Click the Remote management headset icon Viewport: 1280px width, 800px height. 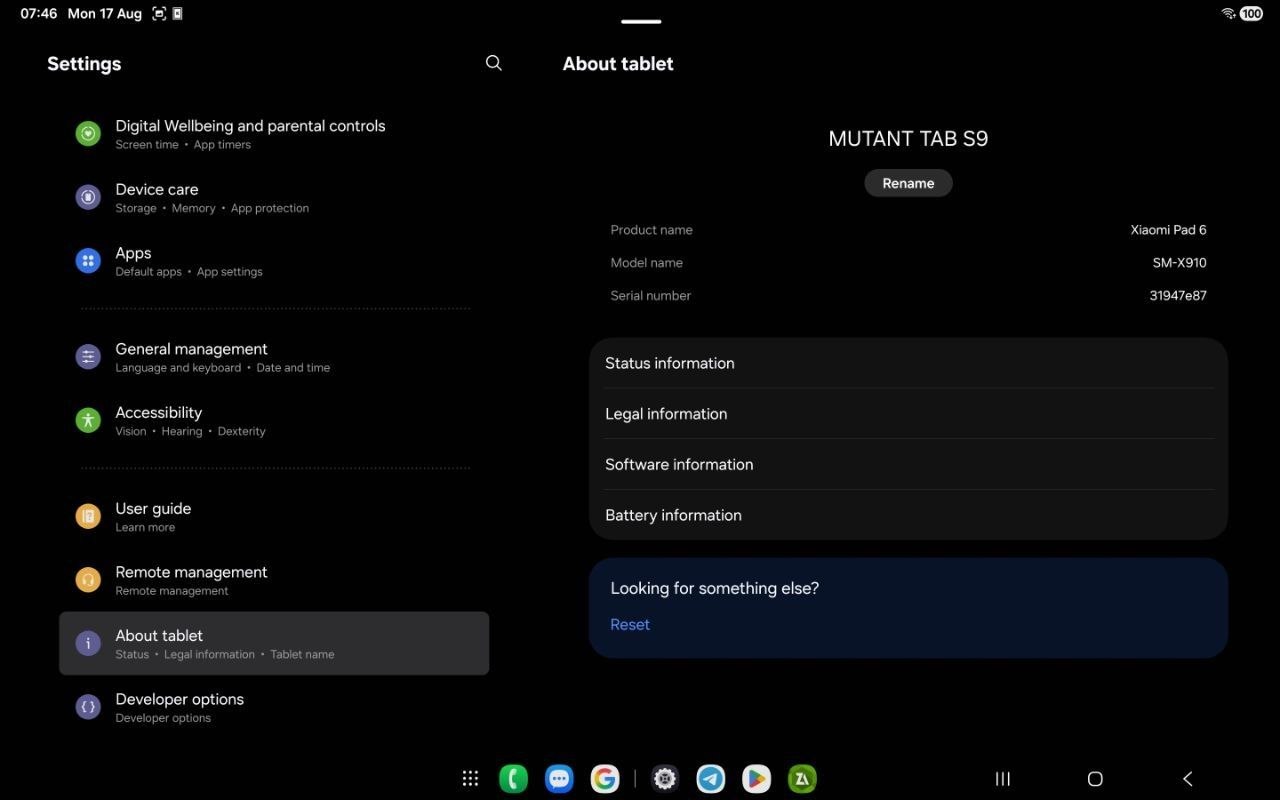[x=88, y=579]
